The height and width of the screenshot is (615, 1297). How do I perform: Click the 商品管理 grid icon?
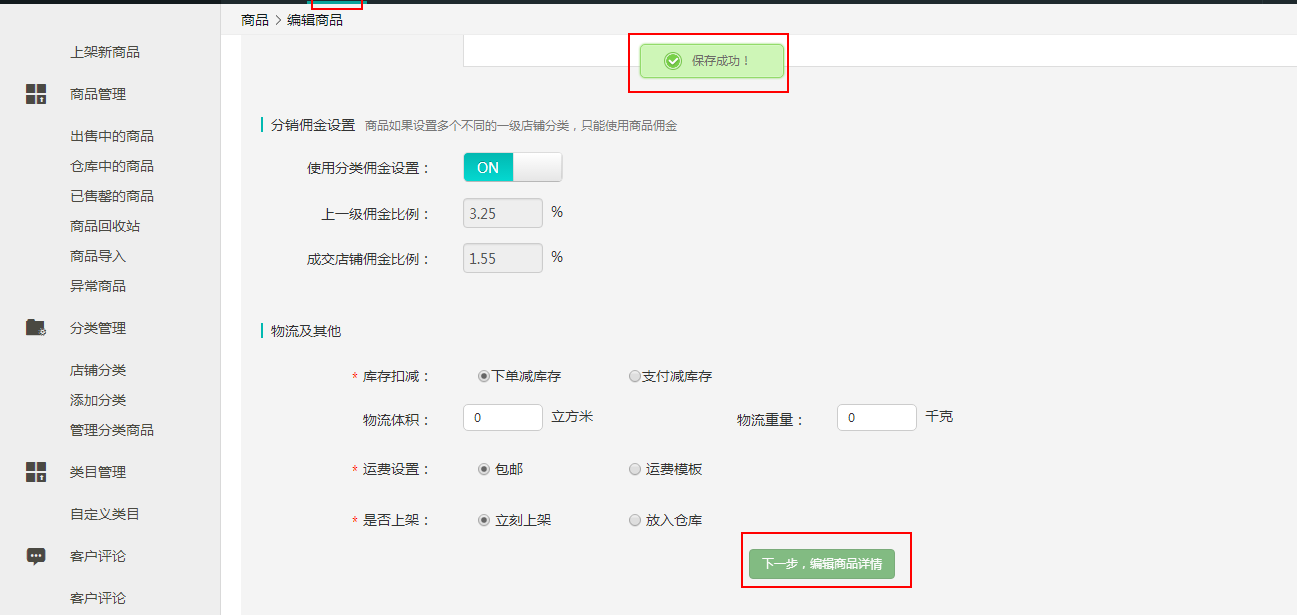tap(36, 95)
